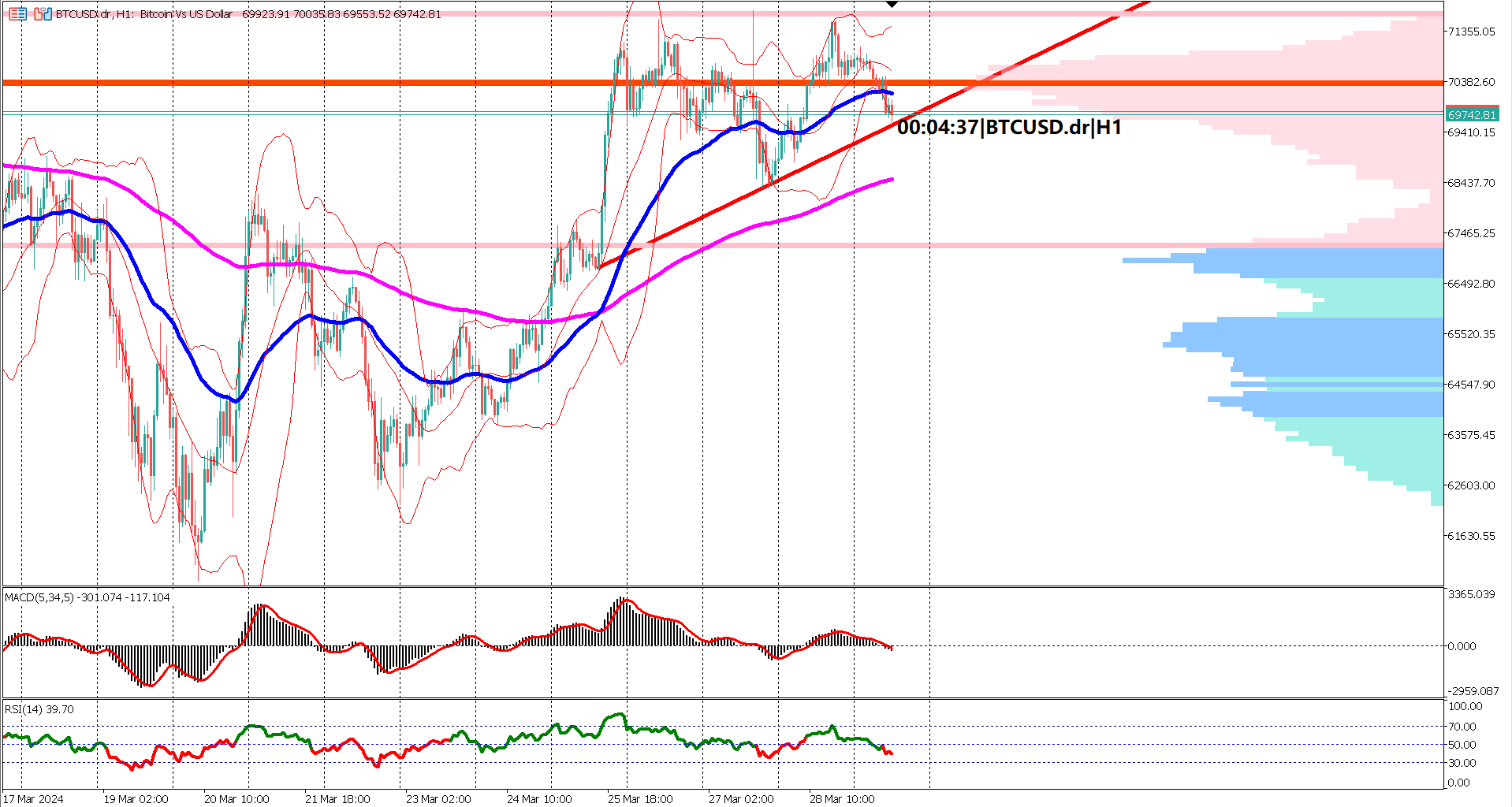
Task: Click the dotted 50 level line in RSI panel
Action: pos(473,746)
